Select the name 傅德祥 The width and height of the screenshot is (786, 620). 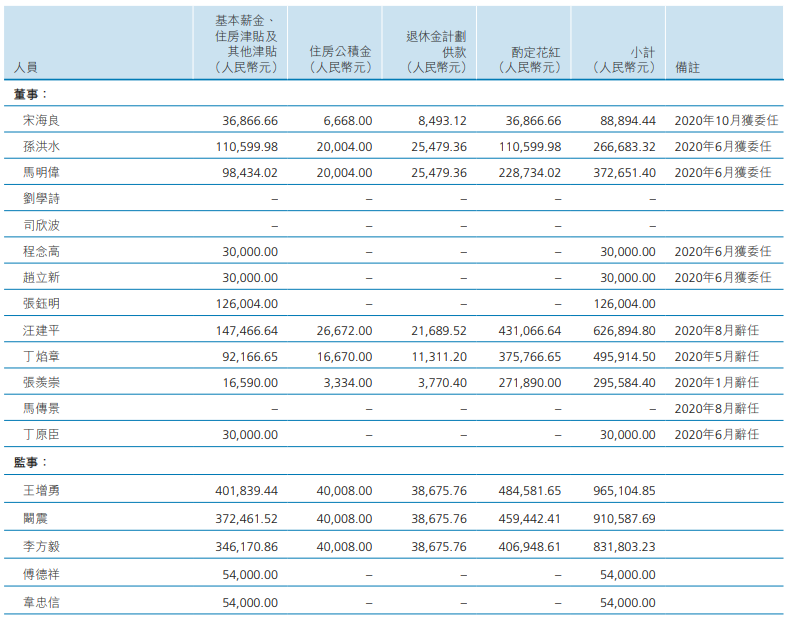(41, 574)
